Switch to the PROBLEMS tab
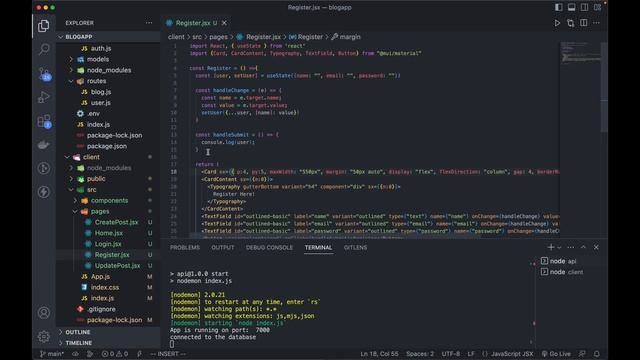Viewport: 640px width, 360px height. [185, 248]
